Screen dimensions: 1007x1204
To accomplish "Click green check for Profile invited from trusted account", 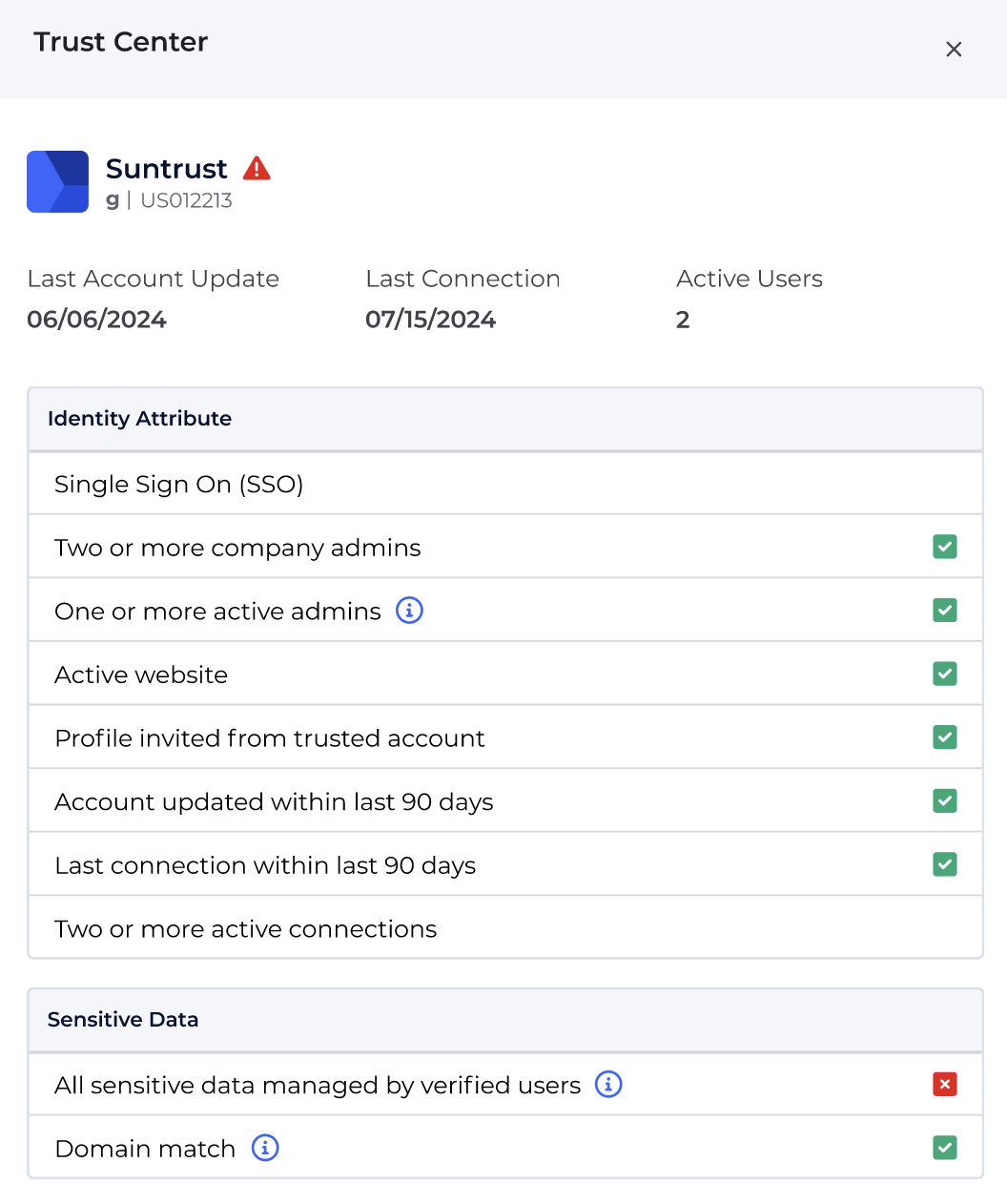I will (945, 737).
